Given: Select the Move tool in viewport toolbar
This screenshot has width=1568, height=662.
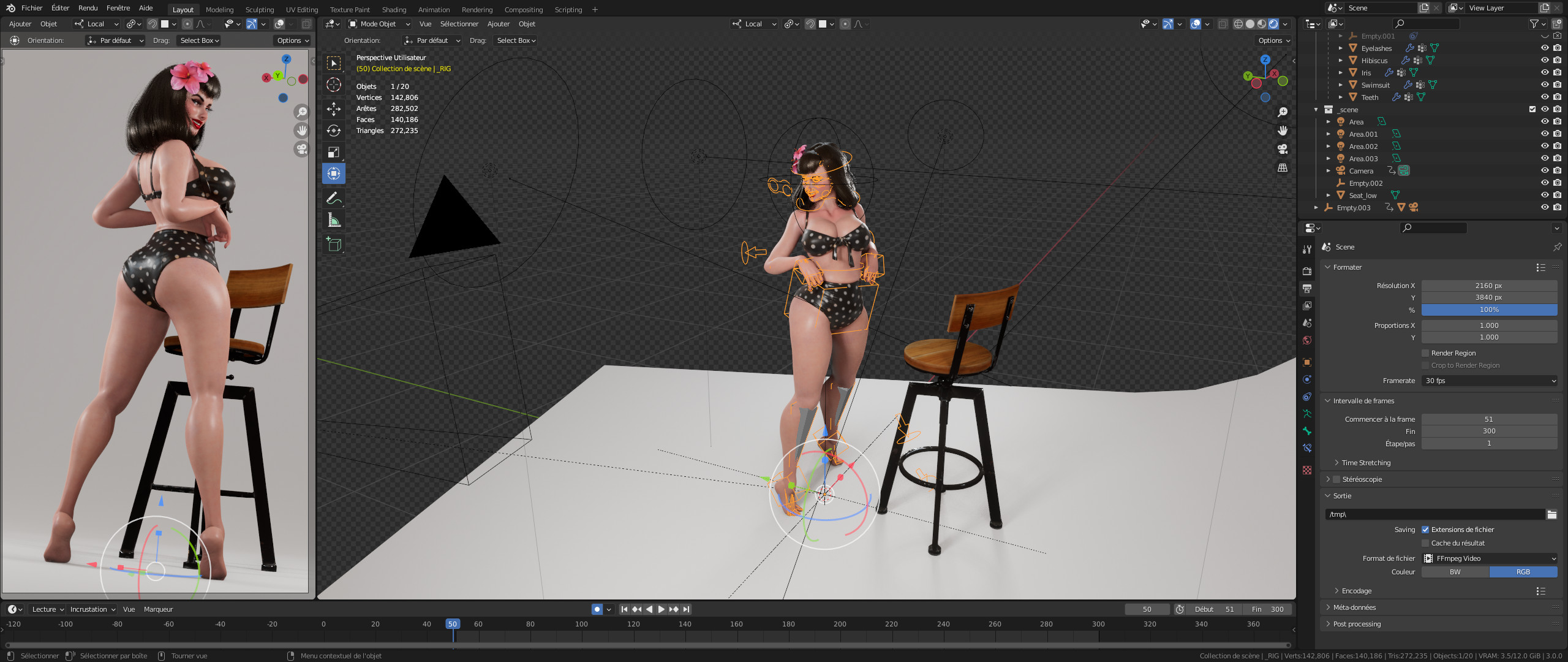Looking at the screenshot, I should 334,109.
